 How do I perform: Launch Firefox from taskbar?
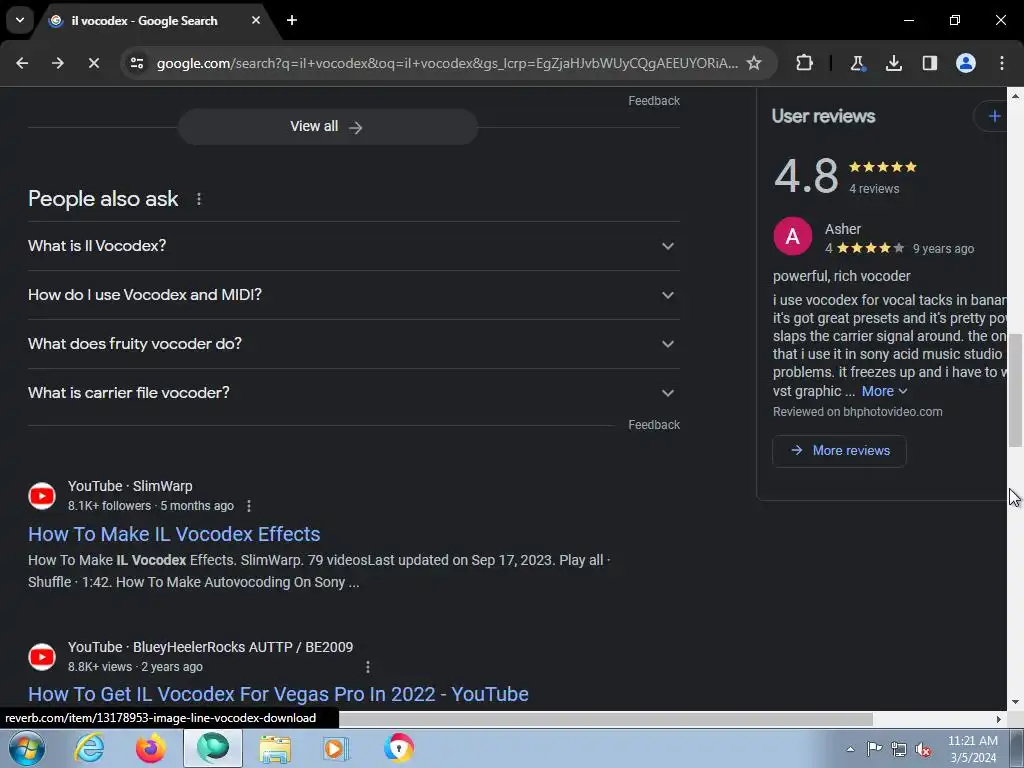(x=151, y=748)
